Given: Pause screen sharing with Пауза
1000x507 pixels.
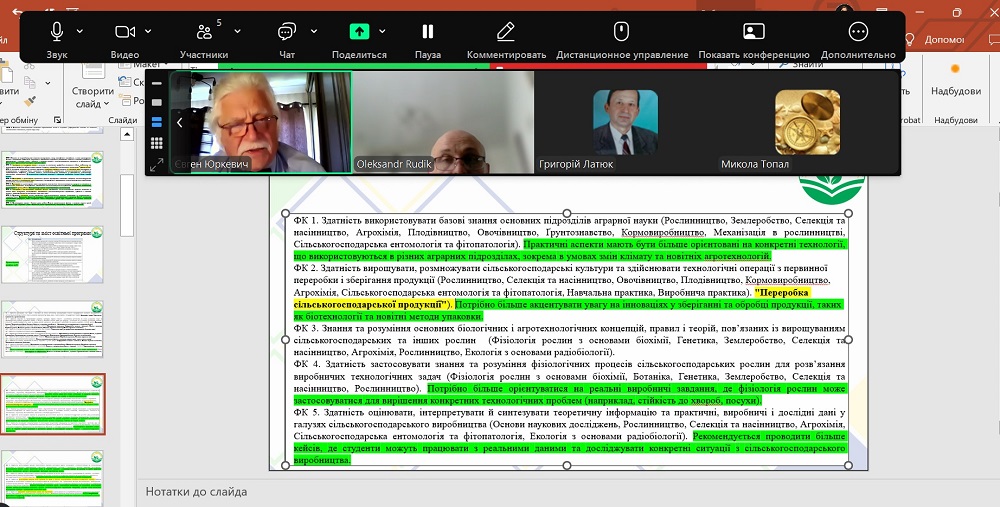Looking at the screenshot, I should coord(428,32).
